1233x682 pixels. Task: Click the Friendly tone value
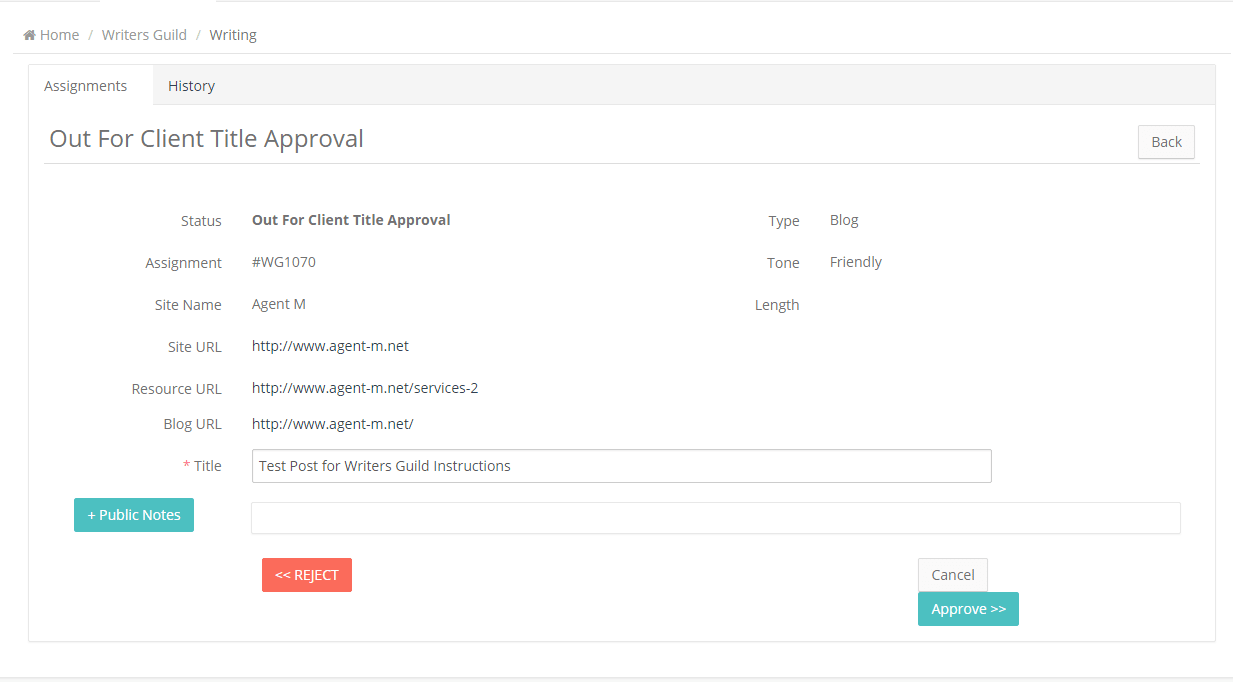coord(856,262)
